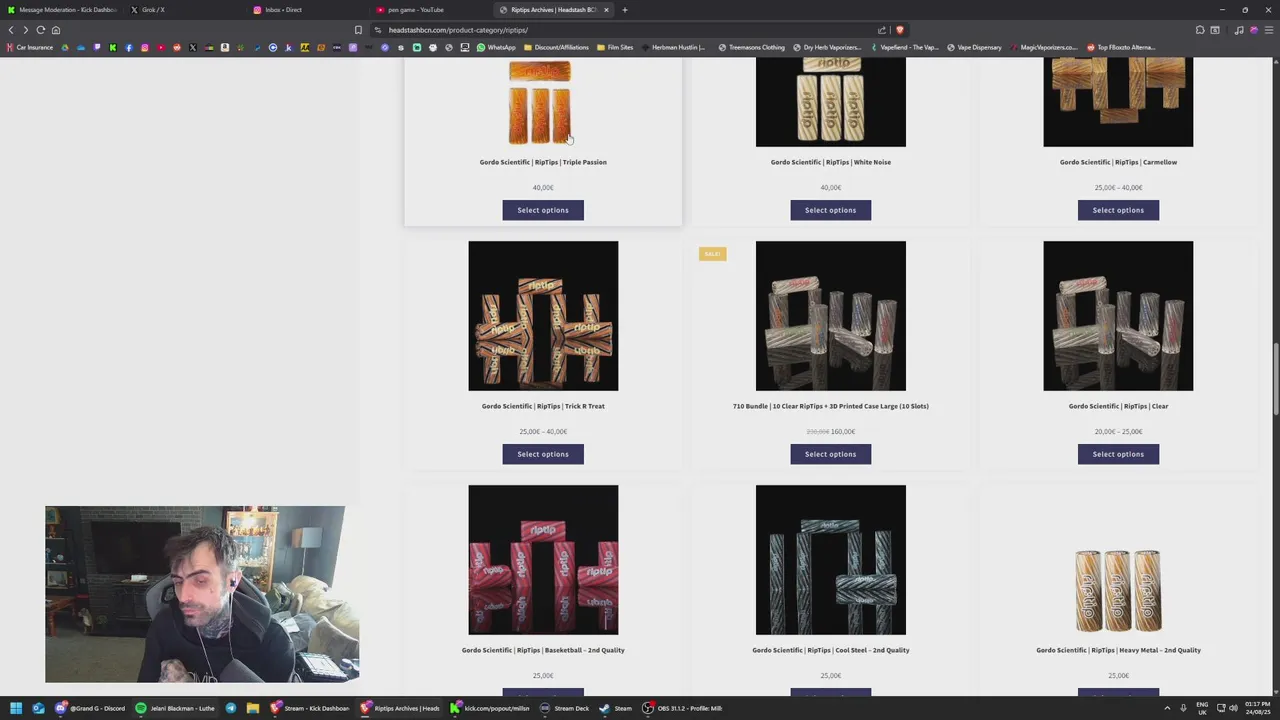Screen dimensions: 1280x720
Task: Open Basketball 2nd Quality title link
Action: [x=543, y=650]
